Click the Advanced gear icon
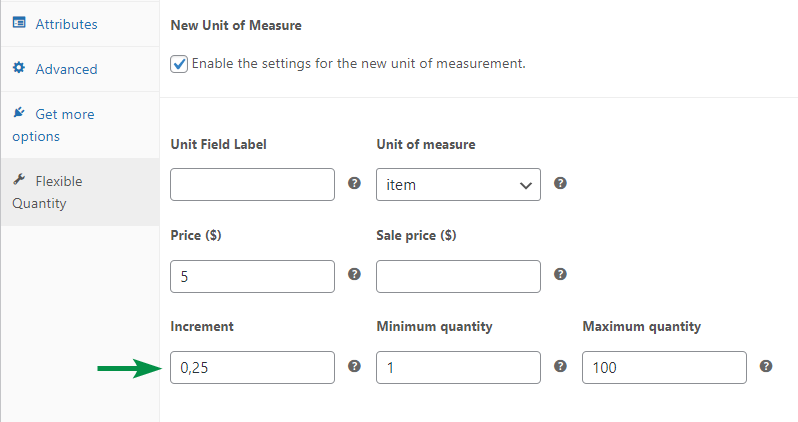The height and width of the screenshot is (422, 798). pyautogui.click(x=19, y=68)
